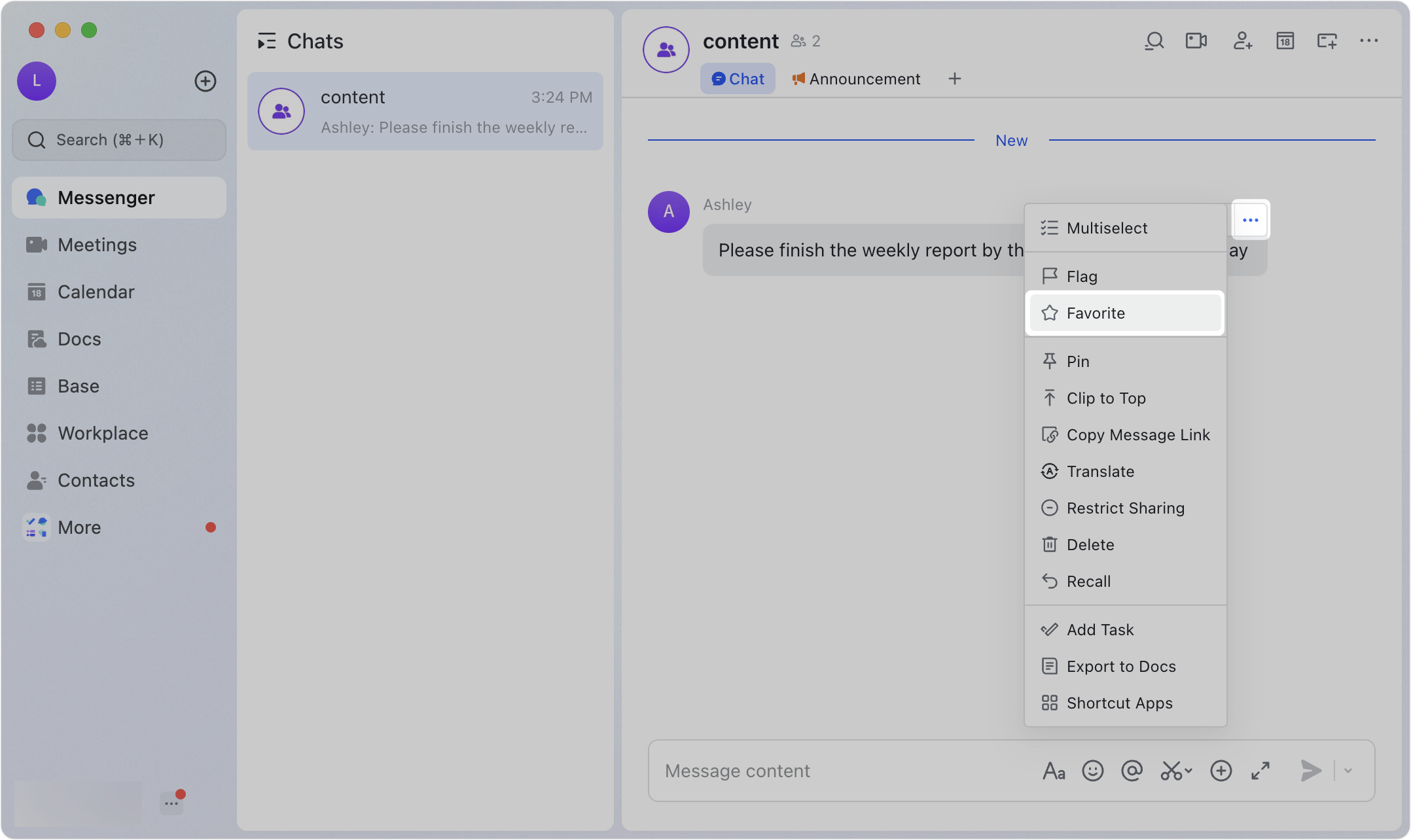1411x840 pixels.
Task: Toggle text formatting Aa icon
Action: click(1053, 771)
